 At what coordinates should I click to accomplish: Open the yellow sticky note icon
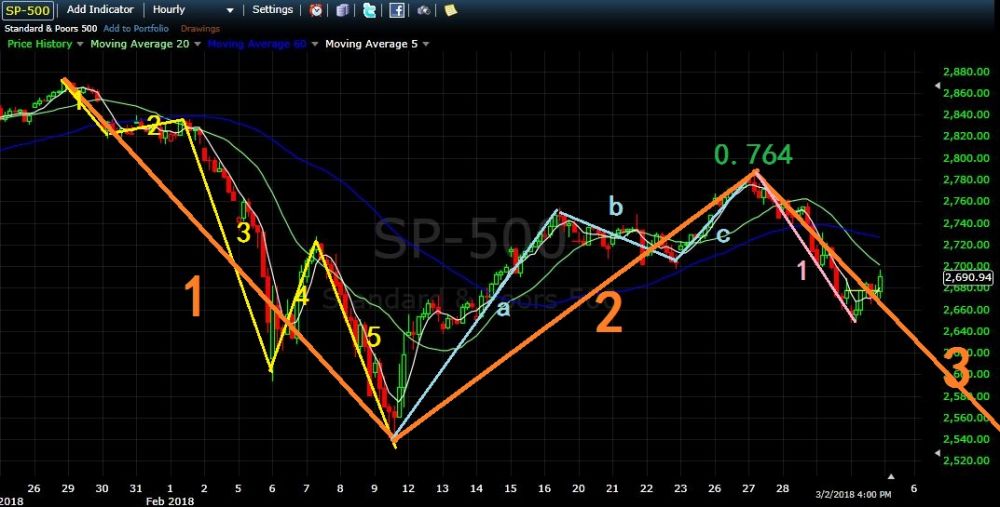[451, 10]
